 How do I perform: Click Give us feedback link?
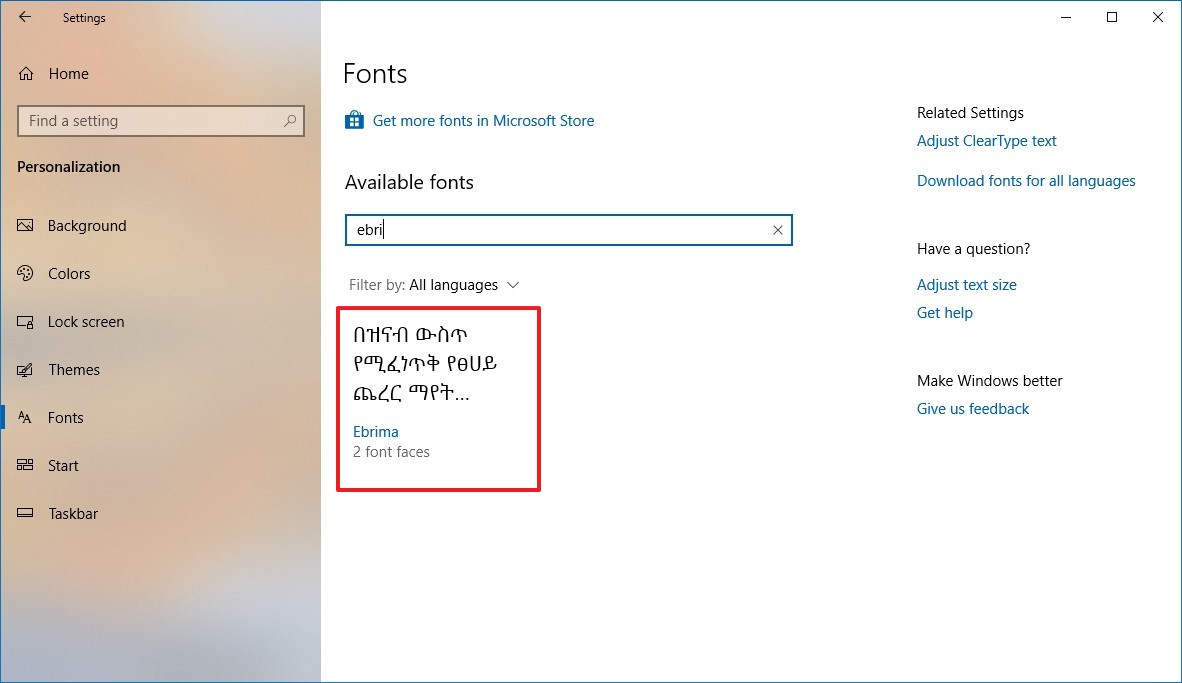pos(972,409)
